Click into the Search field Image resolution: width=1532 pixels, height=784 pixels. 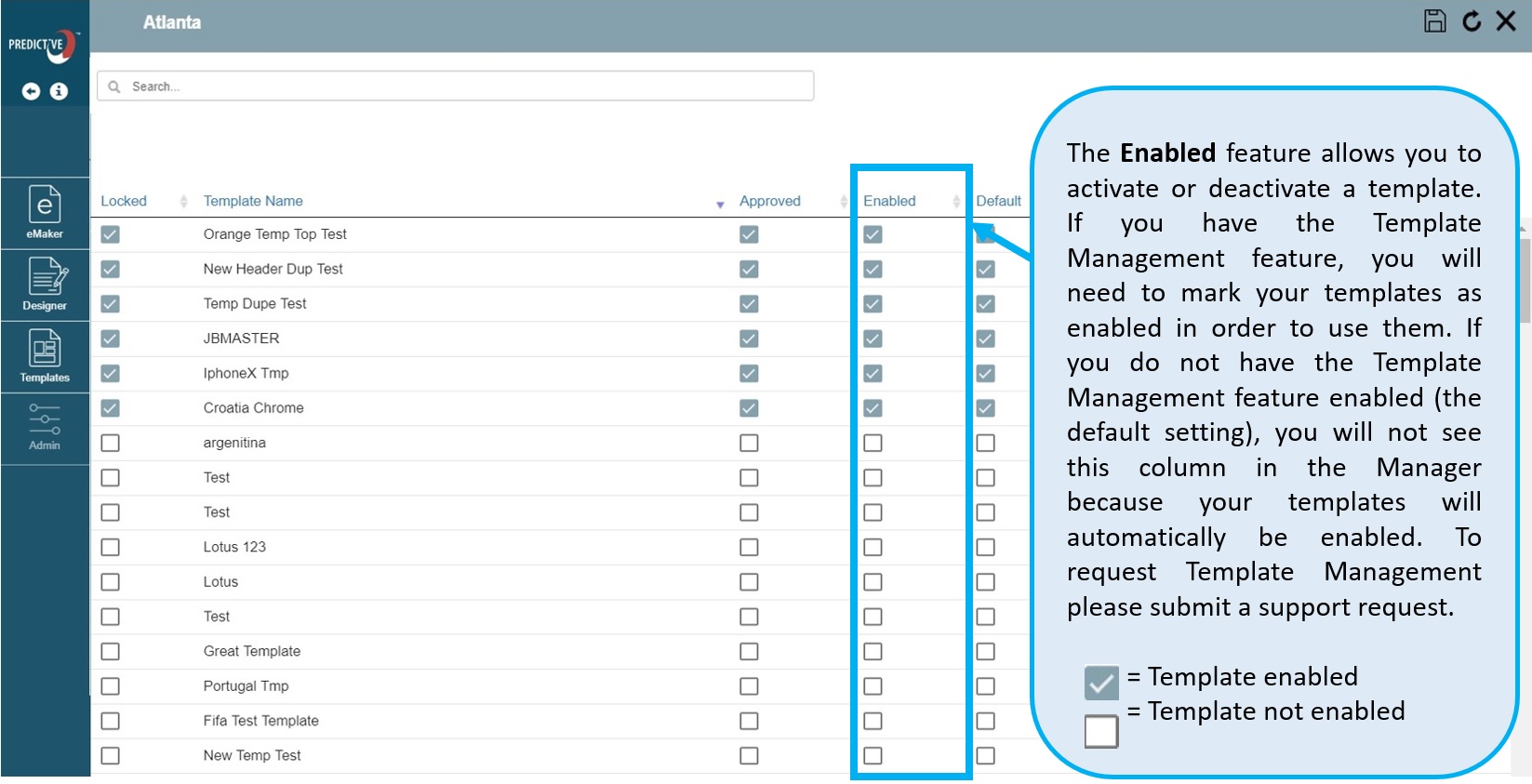(456, 86)
